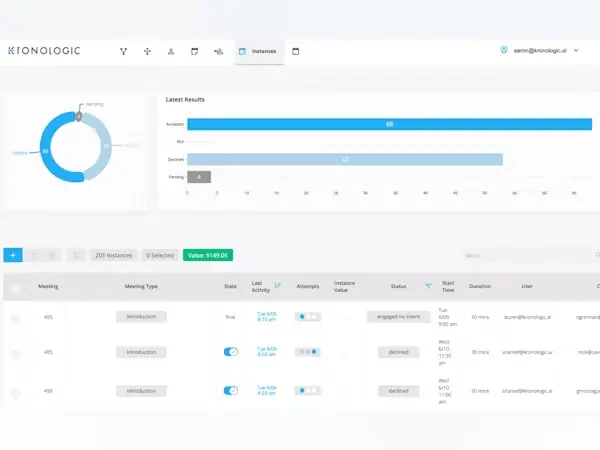600x450 pixels.
Task: Click the blue plus add instance button
Action: pyautogui.click(x=13, y=255)
